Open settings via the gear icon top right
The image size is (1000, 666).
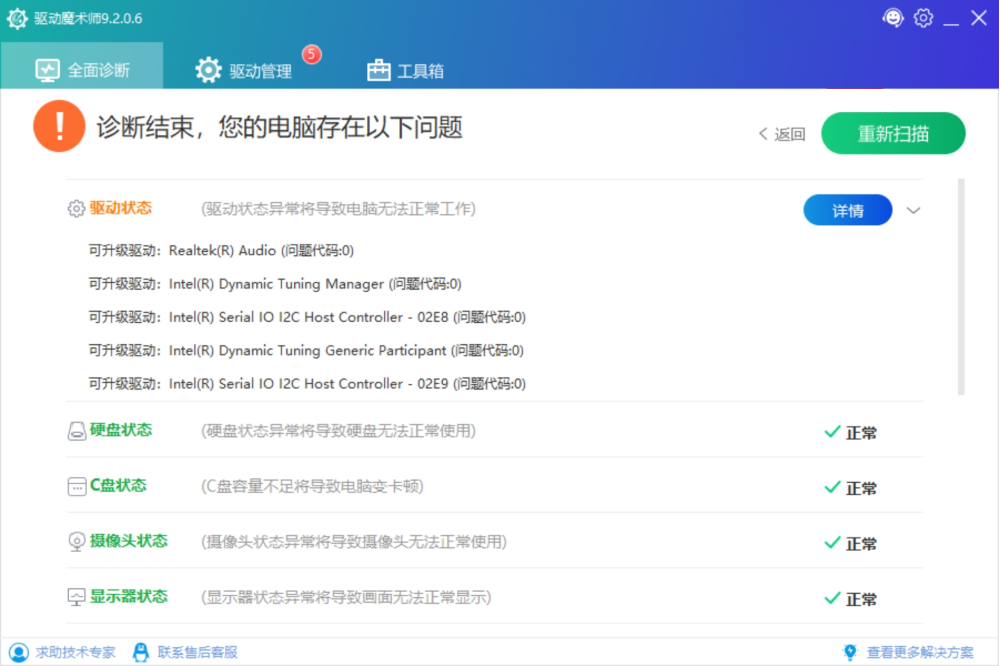[x=923, y=17]
